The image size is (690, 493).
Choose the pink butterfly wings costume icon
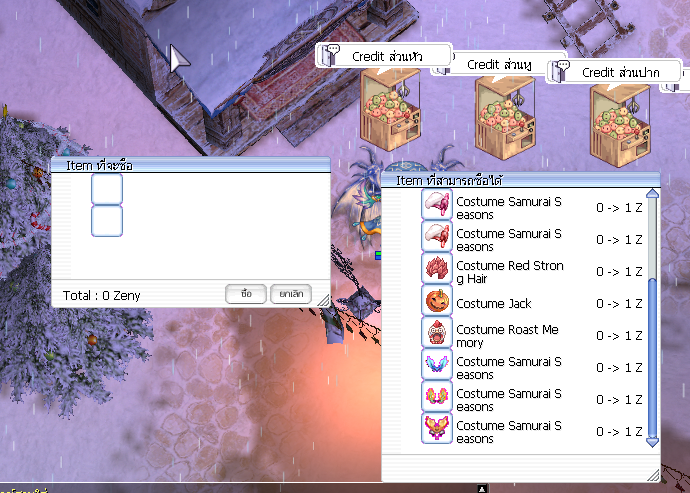pyautogui.click(x=437, y=399)
